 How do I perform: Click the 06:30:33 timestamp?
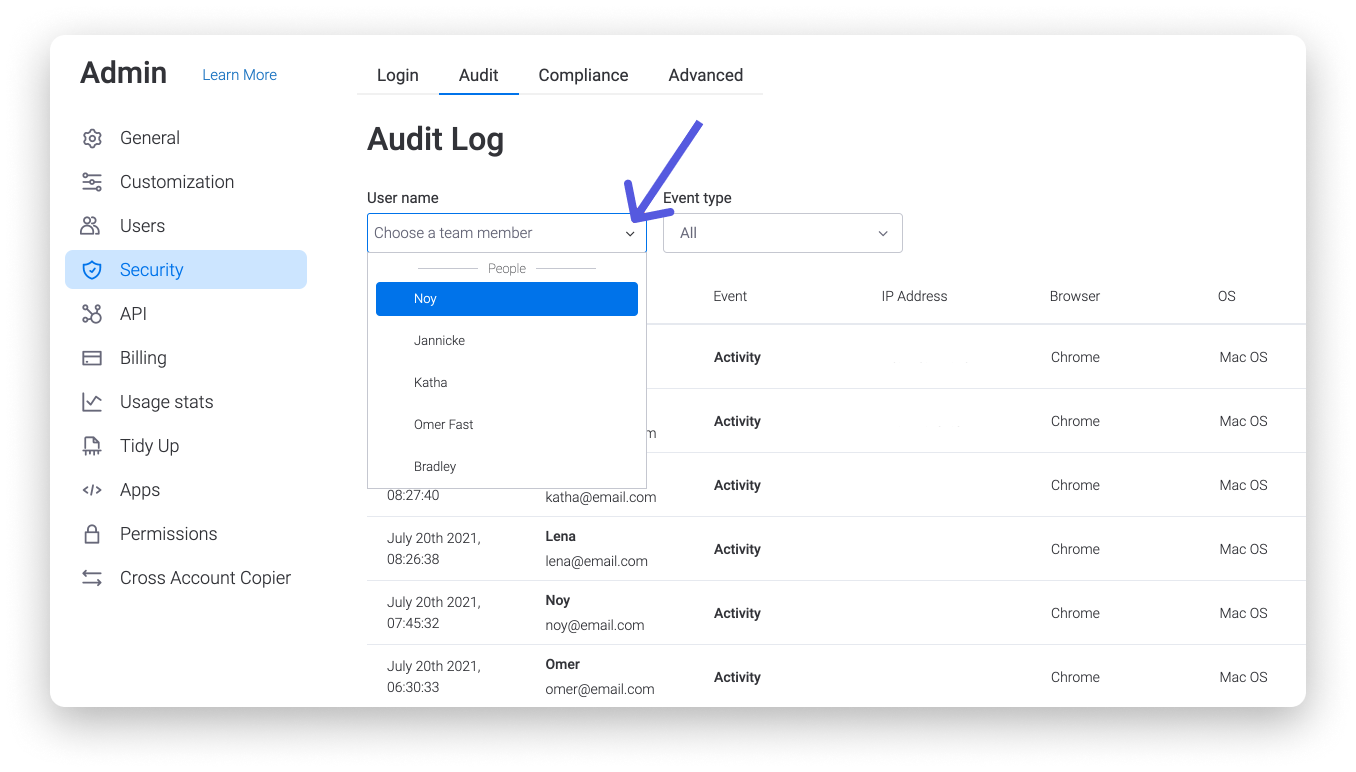click(x=413, y=687)
